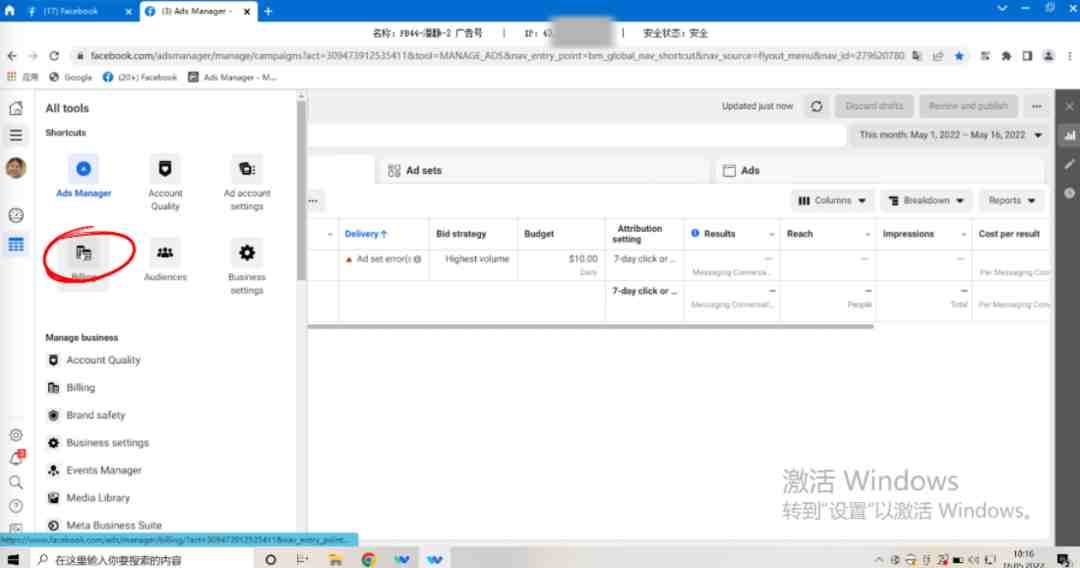Open Audiences shortcut icon
Screen dimensions: 1080x568
pyautogui.click(x=165, y=253)
